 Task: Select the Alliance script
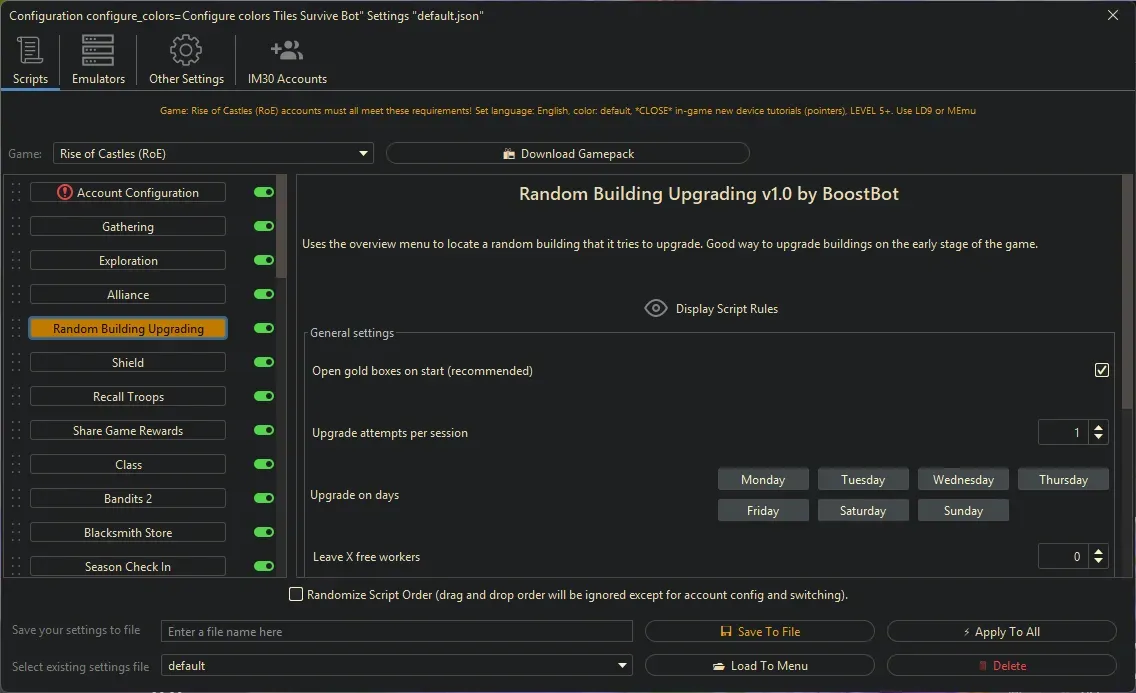[x=128, y=294]
